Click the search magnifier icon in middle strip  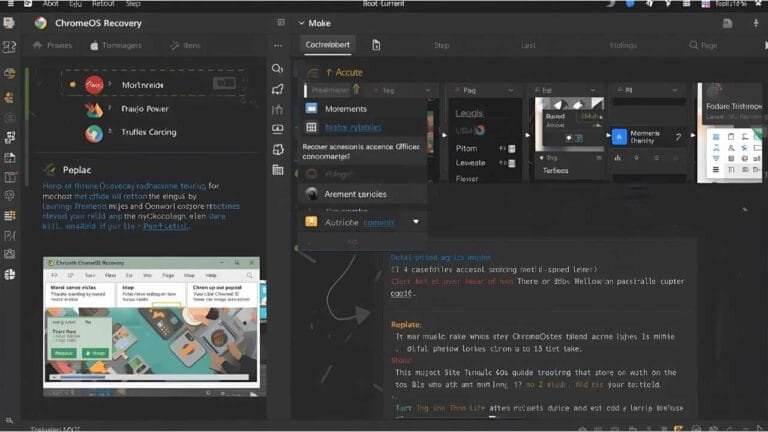tap(277, 69)
